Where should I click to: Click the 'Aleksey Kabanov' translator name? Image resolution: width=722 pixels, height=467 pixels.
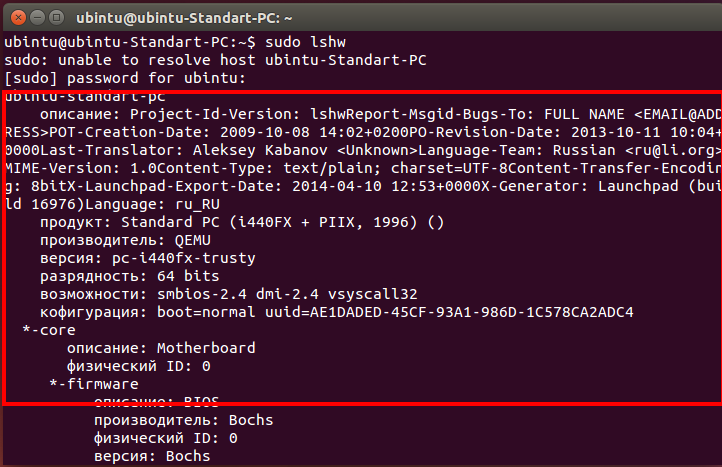(x=260, y=150)
